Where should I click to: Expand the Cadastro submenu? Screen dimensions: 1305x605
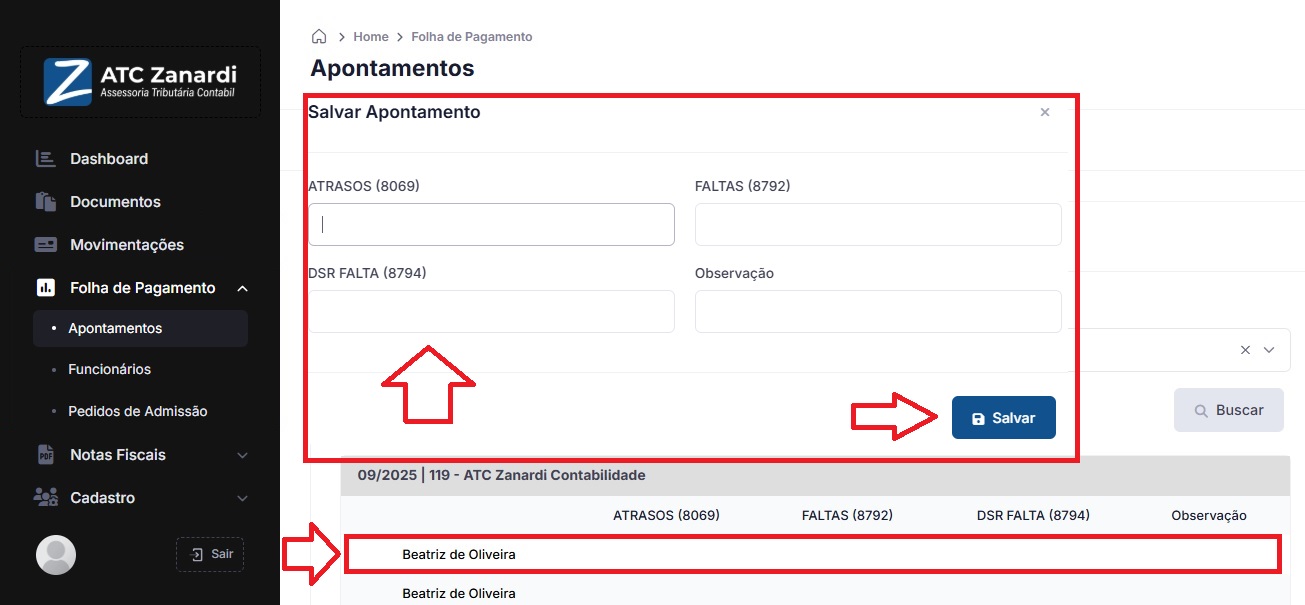pos(242,498)
